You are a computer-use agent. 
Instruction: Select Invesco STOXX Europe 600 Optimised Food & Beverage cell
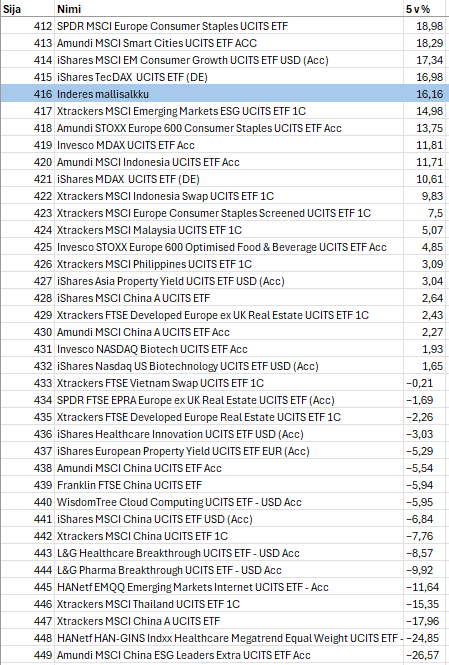pyautogui.click(x=229, y=247)
